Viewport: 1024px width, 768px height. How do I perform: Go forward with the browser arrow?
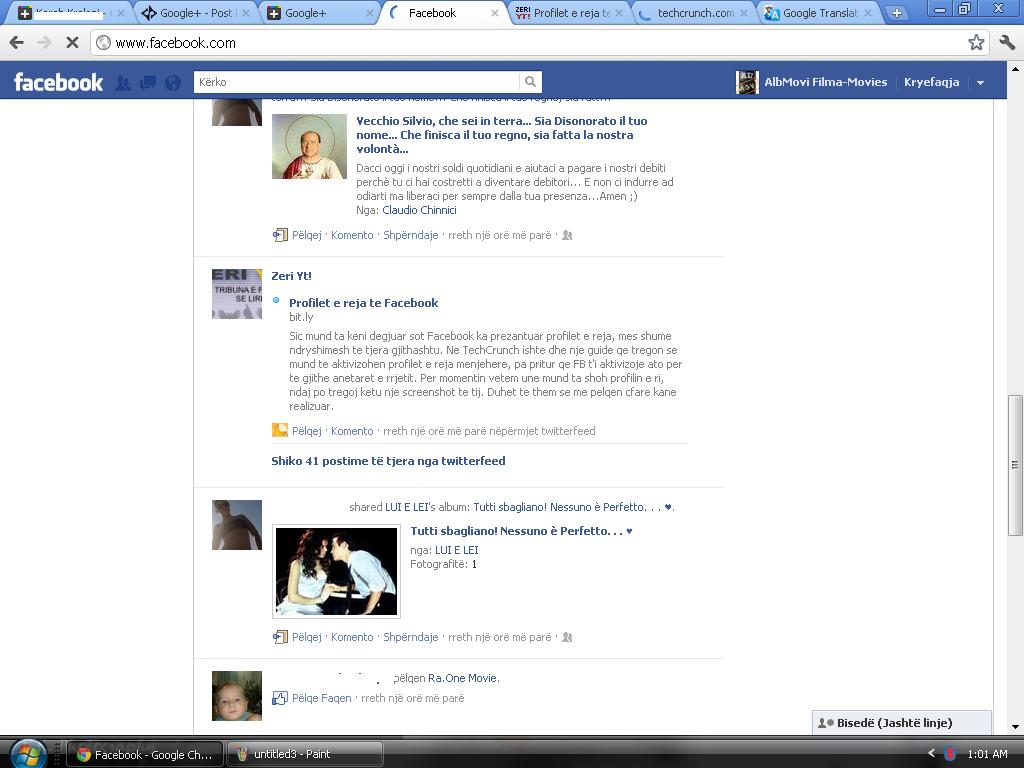pyautogui.click(x=44, y=42)
